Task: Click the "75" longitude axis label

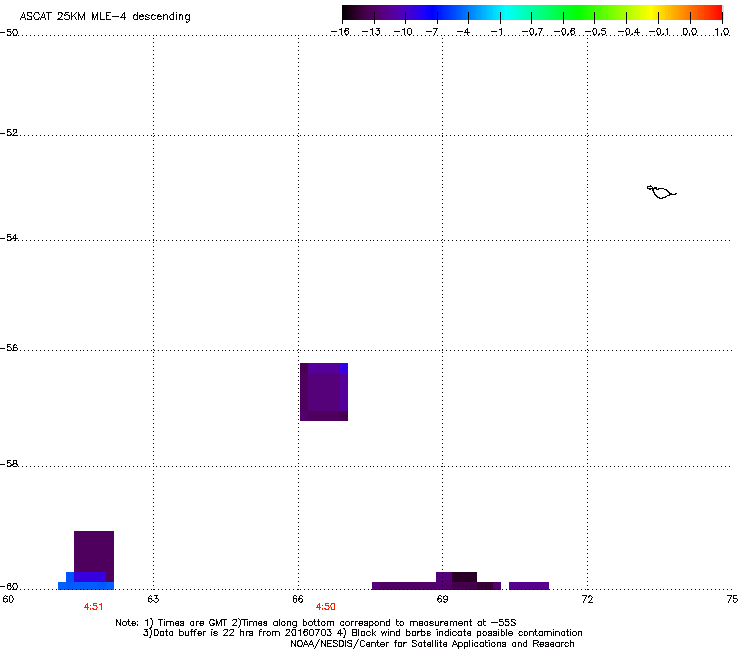Action: pos(732,599)
